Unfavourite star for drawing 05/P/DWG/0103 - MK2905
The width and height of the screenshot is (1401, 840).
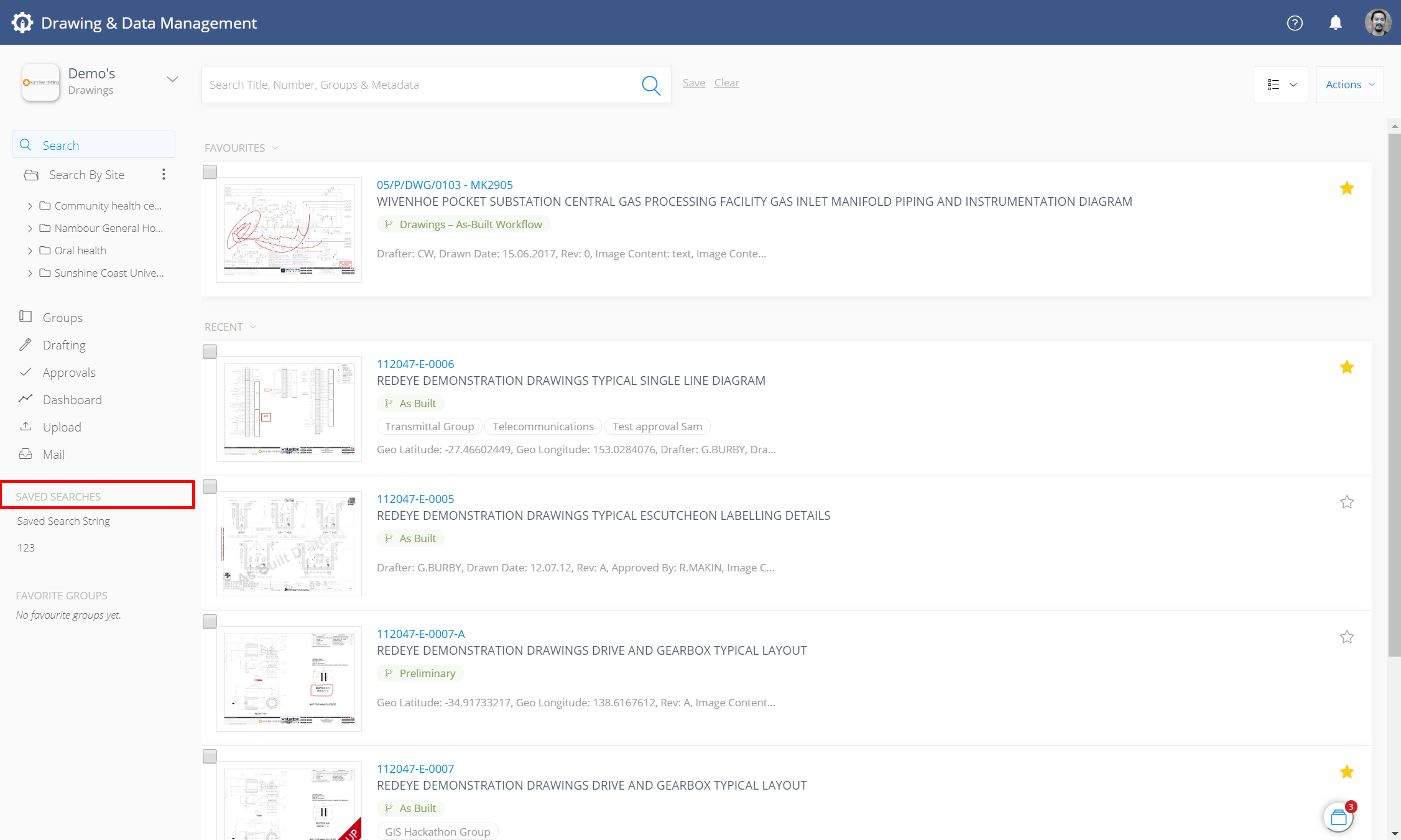[1347, 188]
